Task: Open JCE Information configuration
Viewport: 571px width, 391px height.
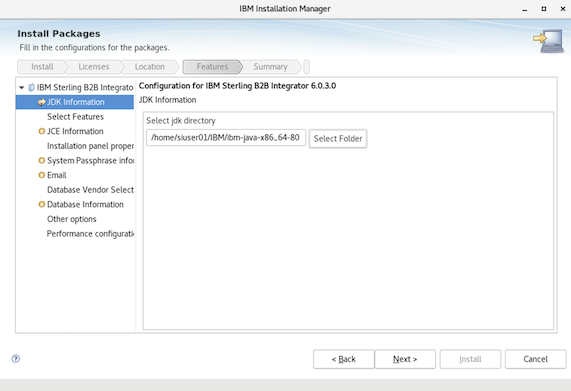Action: pyautogui.click(x=75, y=131)
